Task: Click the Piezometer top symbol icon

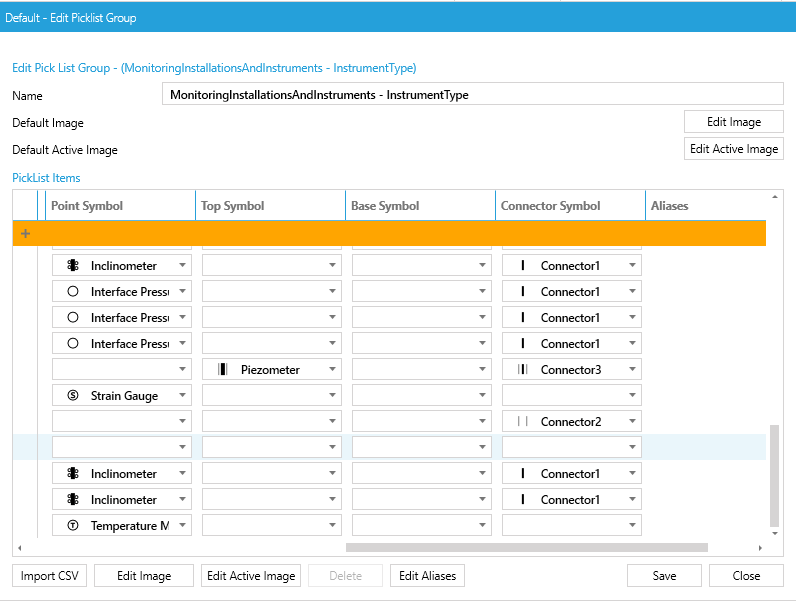Action: coord(222,370)
